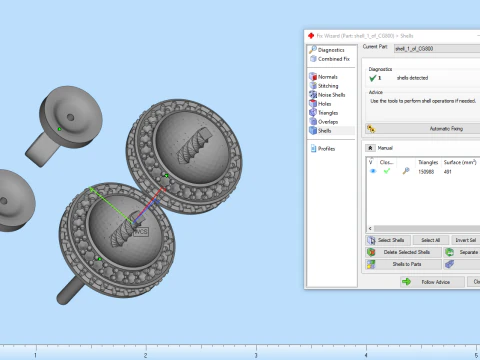
Task: Click the shell row magnifier icon
Action: coord(406,171)
